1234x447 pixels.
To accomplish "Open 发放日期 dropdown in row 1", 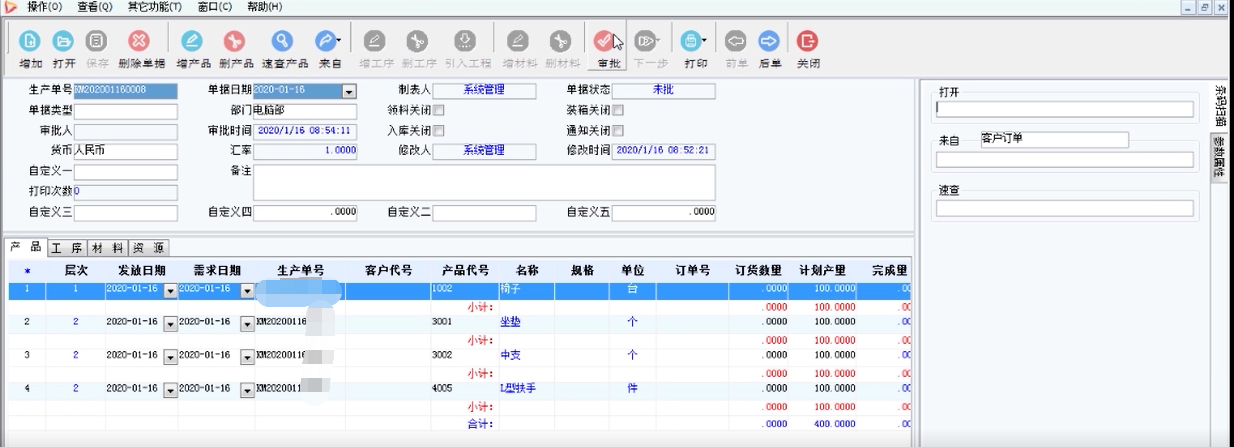I will coord(170,290).
